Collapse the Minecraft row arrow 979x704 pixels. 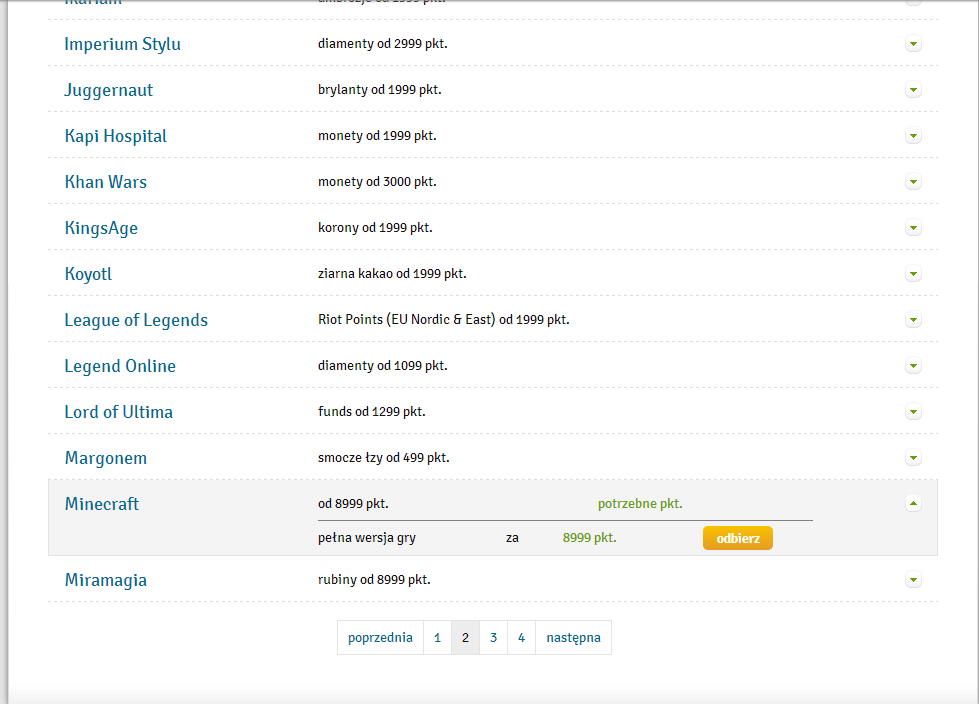tap(913, 503)
